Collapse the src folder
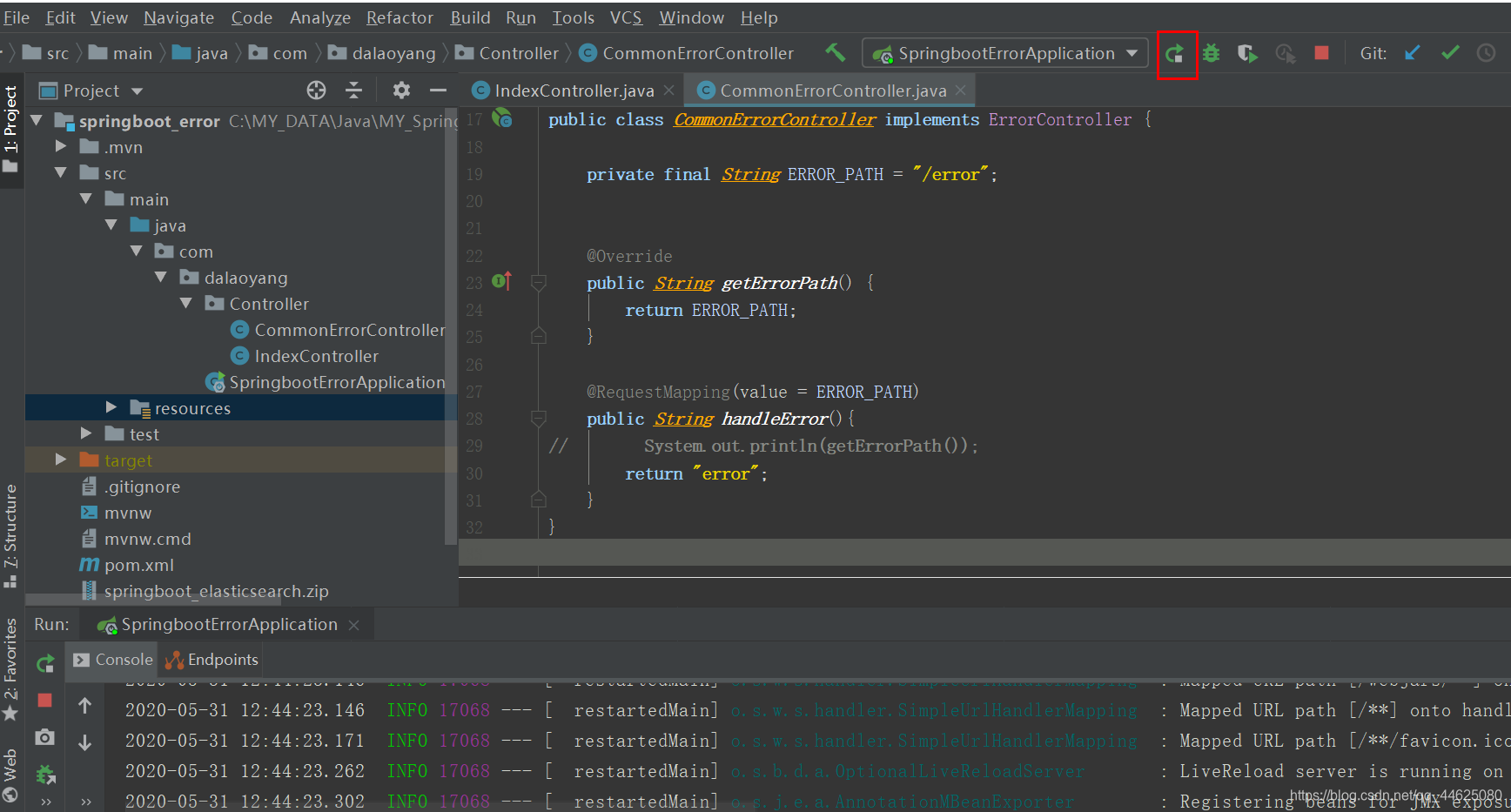This screenshot has width=1511, height=812. pos(61,172)
